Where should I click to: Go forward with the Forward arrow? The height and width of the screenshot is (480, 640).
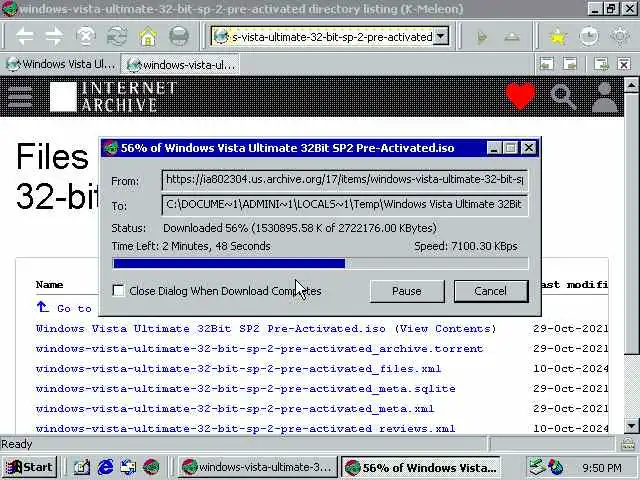pyautogui.click(x=55, y=37)
